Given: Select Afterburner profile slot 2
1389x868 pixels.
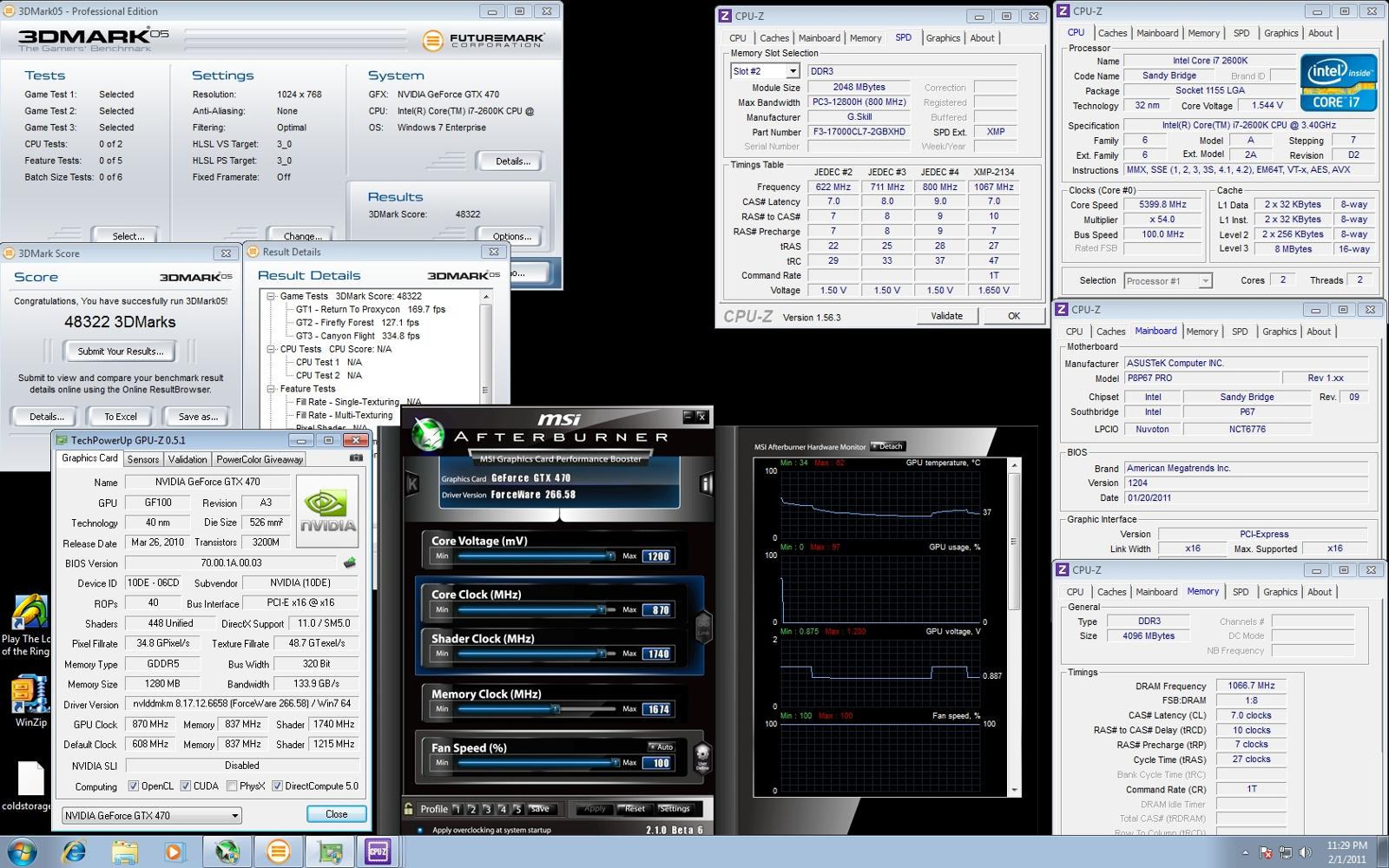Looking at the screenshot, I should (x=472, y=809).
